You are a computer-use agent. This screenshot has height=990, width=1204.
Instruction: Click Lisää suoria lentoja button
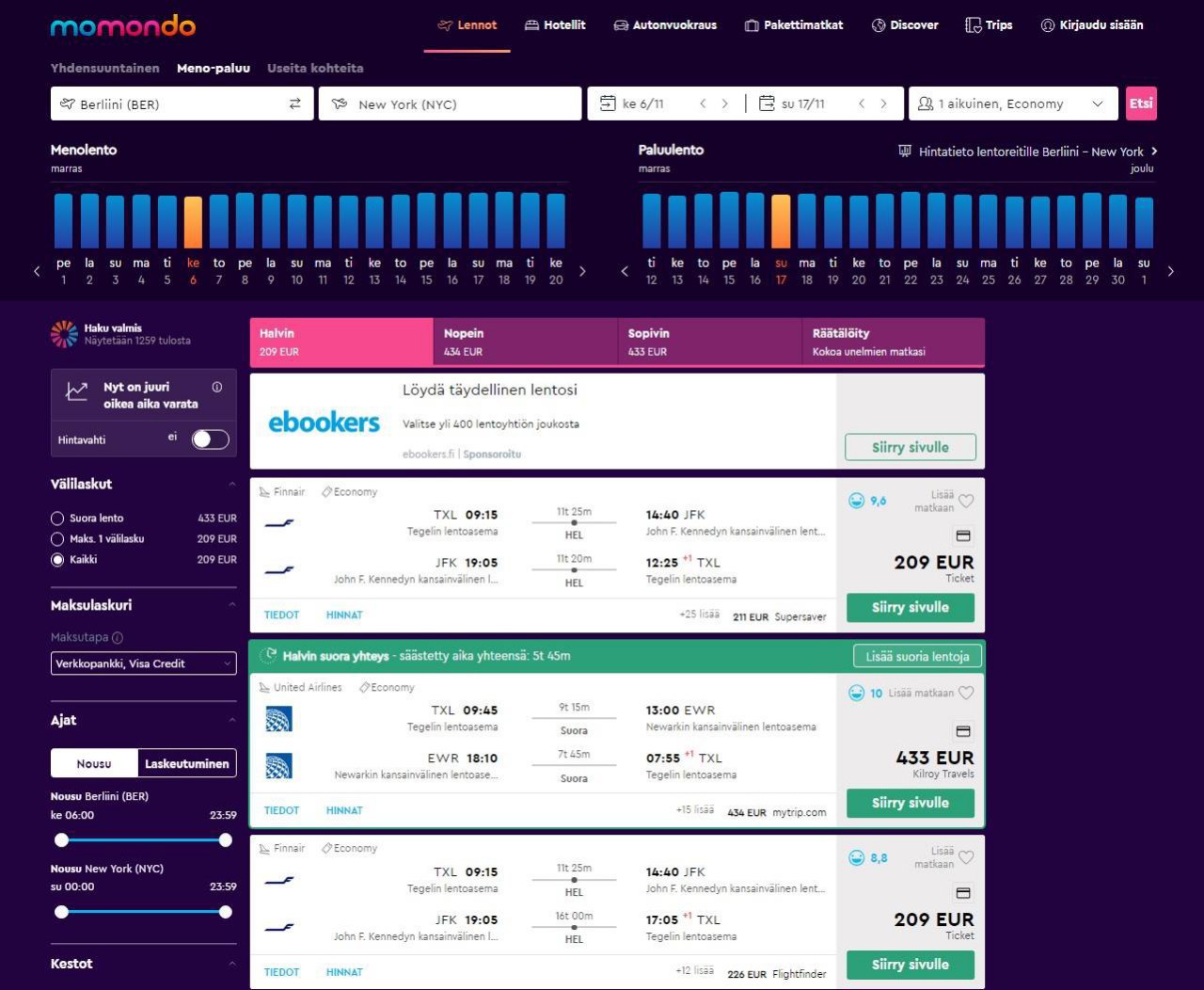(x=917, y=656)
